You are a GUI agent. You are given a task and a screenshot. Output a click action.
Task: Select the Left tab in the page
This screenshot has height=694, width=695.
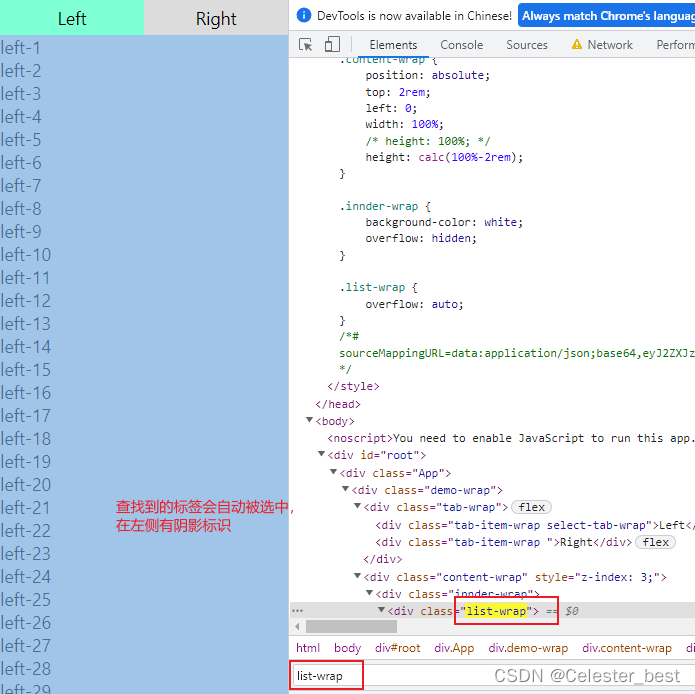point(72,18)
